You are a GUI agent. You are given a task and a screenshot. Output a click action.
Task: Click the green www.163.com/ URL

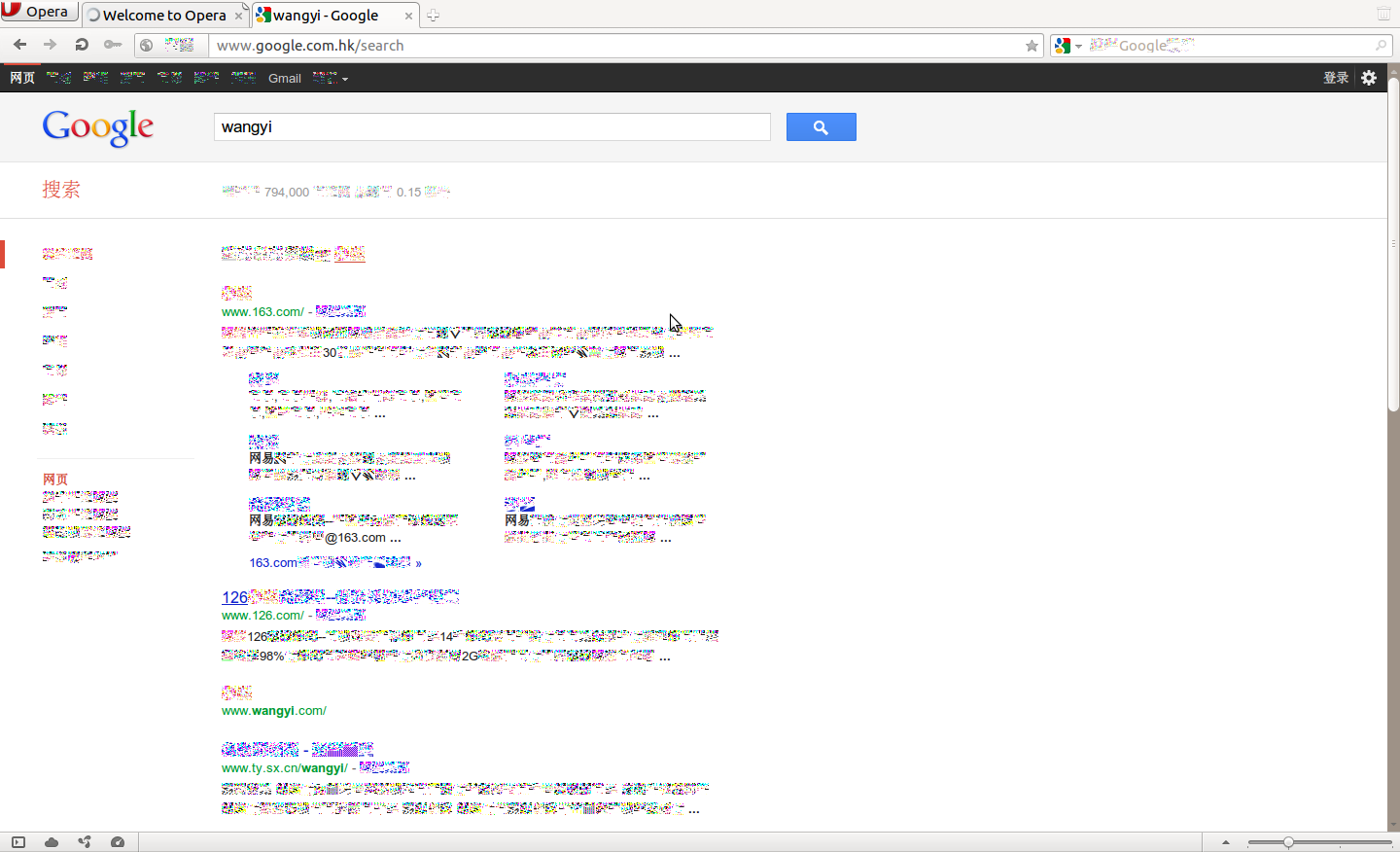click(x=262, y=312)
